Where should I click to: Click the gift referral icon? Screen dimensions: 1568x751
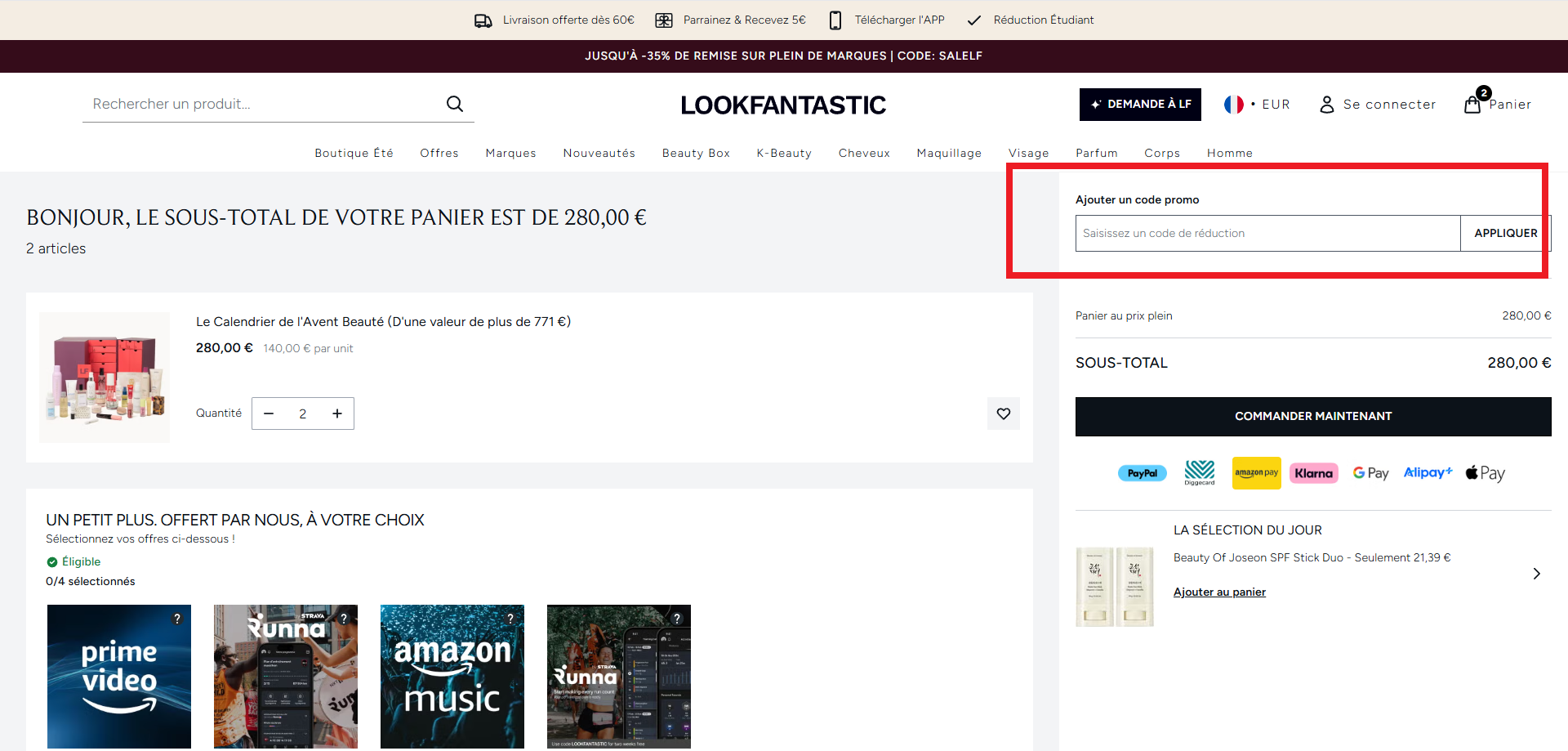664,20
